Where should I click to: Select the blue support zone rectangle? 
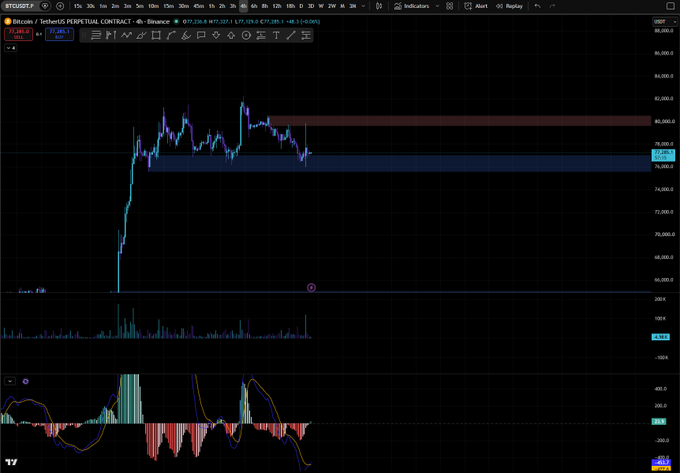(x=400, y=163)
